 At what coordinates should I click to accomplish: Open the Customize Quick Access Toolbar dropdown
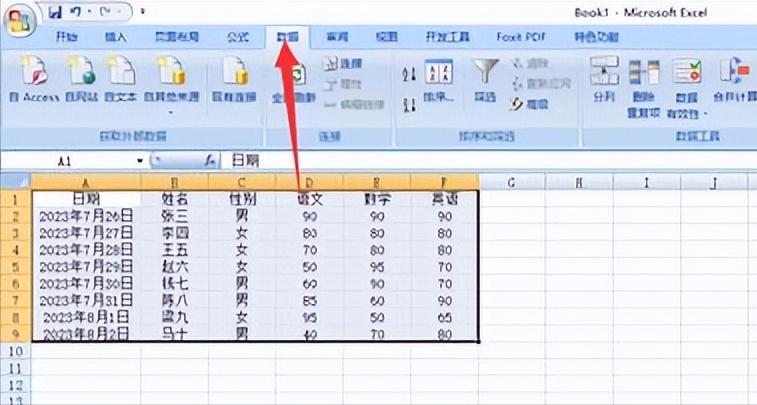point(142,12)
